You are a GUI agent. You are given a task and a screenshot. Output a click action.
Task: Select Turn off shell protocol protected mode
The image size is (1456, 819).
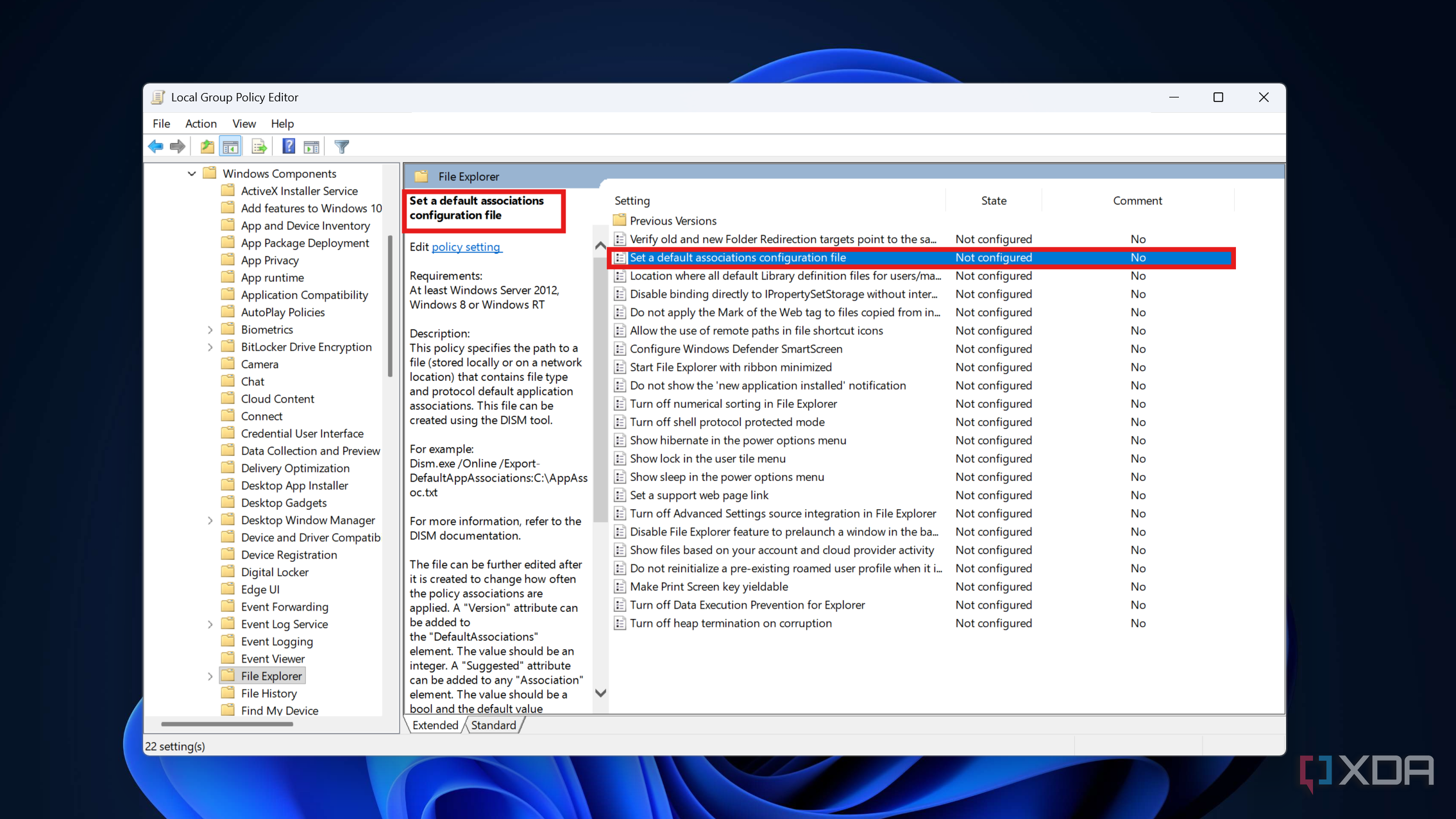(727, 422)
